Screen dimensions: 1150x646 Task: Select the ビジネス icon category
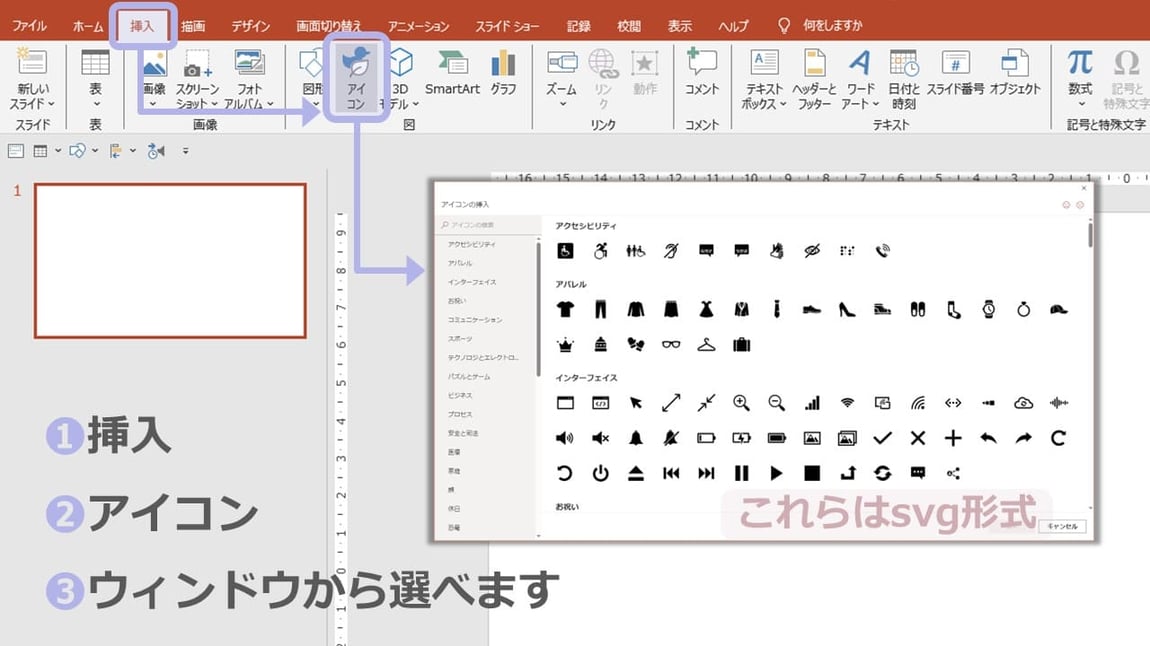(461, 394)
